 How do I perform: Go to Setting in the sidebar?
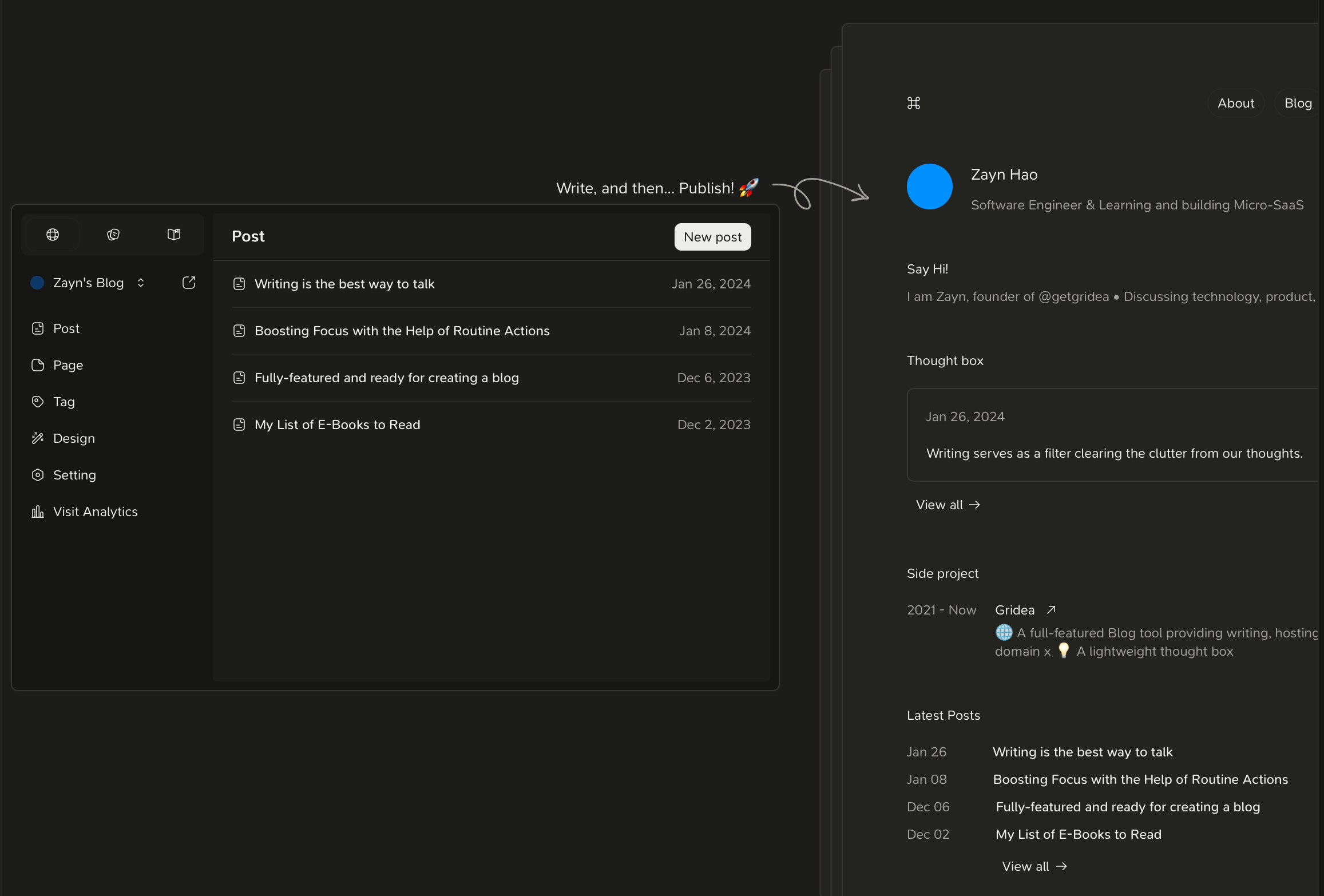click(x=74, y=475)
